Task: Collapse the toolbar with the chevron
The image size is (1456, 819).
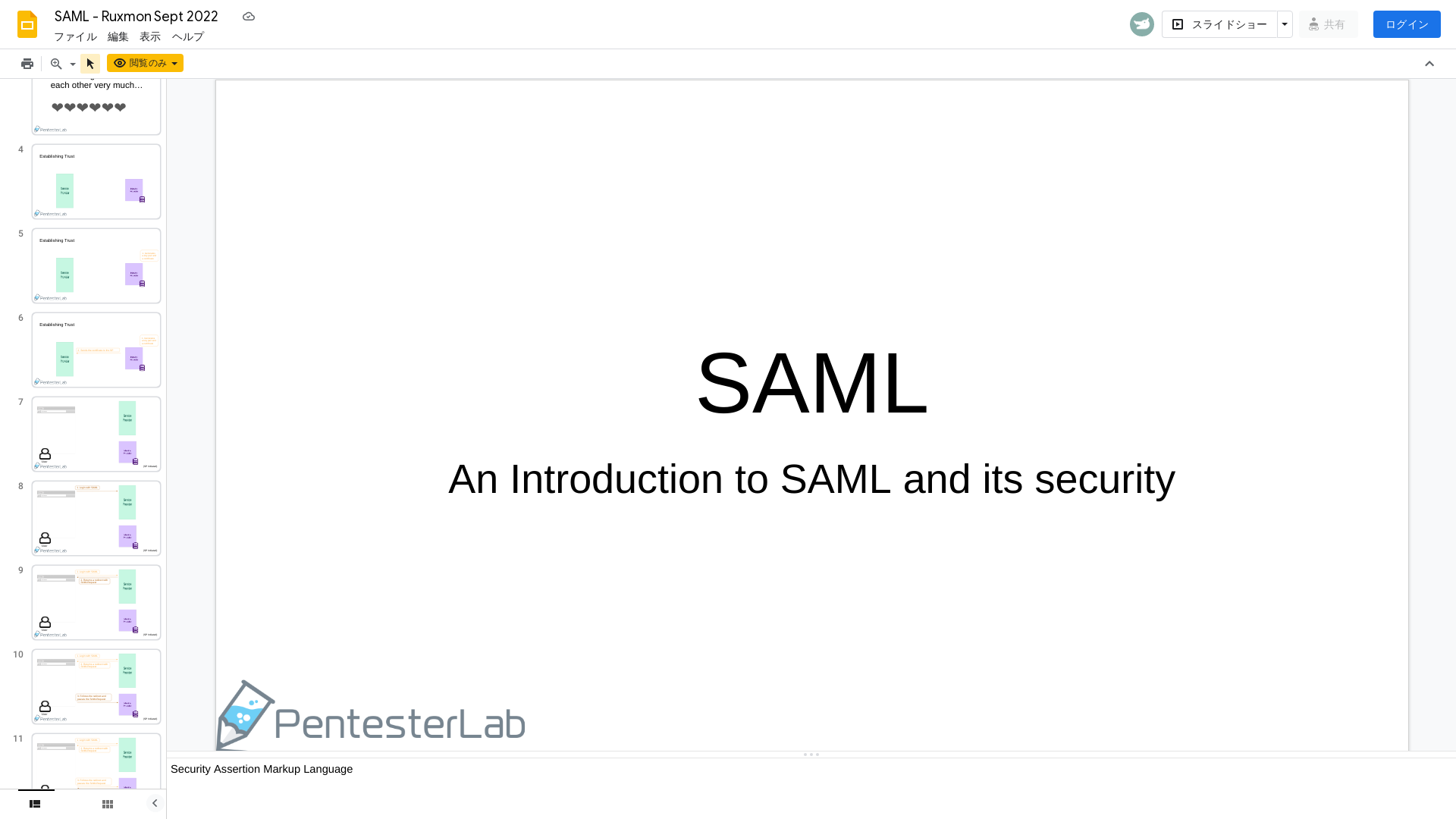Action: [1429, 64]
